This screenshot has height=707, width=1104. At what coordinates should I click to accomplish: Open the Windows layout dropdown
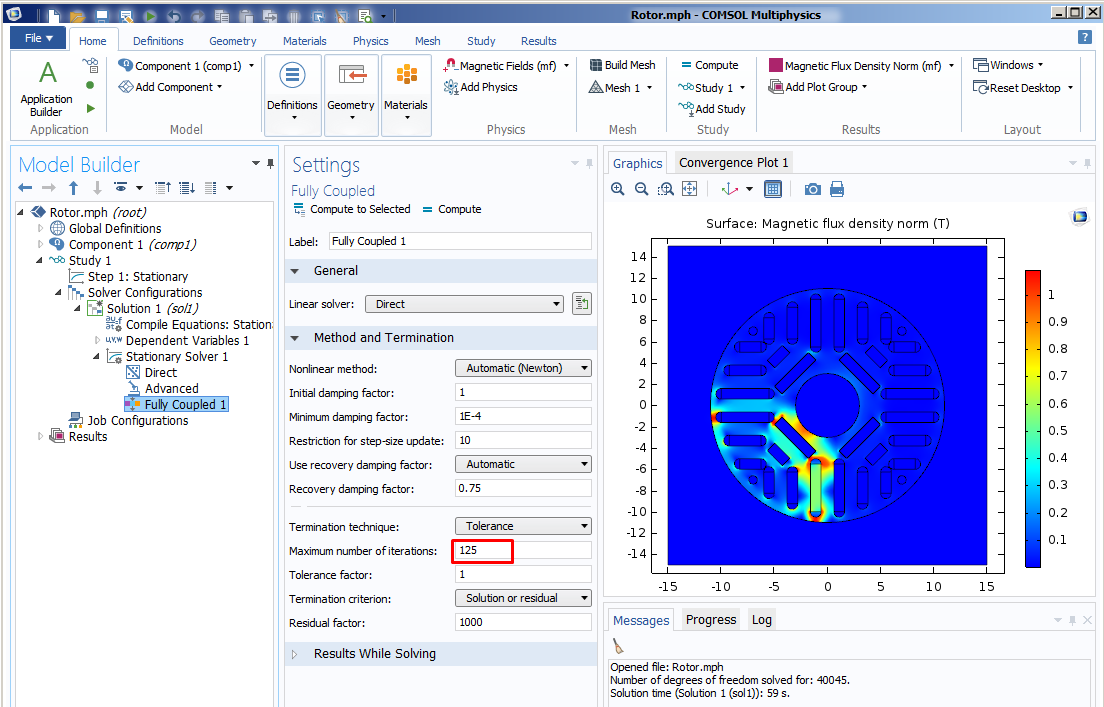[1008, 65]
